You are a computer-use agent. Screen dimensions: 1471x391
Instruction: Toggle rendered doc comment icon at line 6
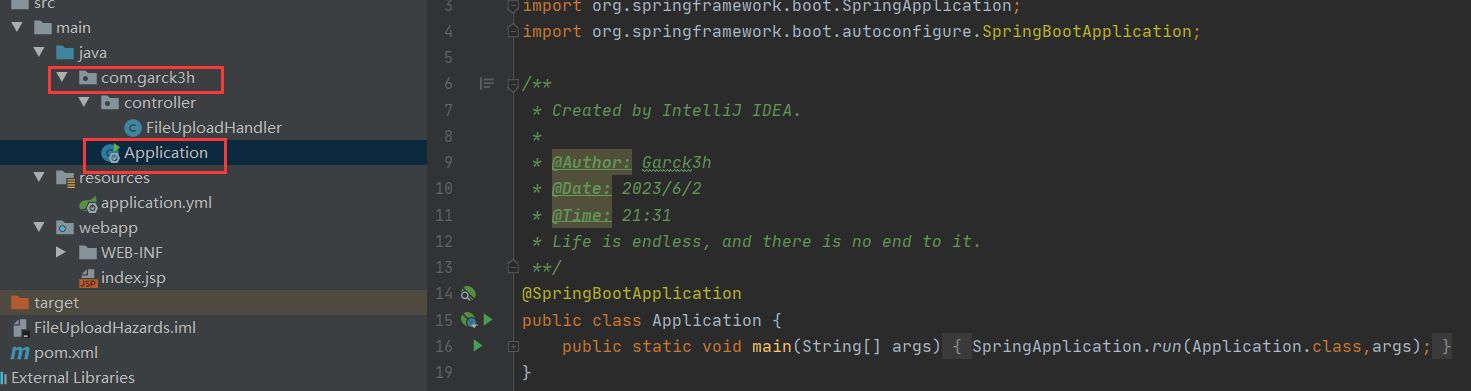coord(487,83)
